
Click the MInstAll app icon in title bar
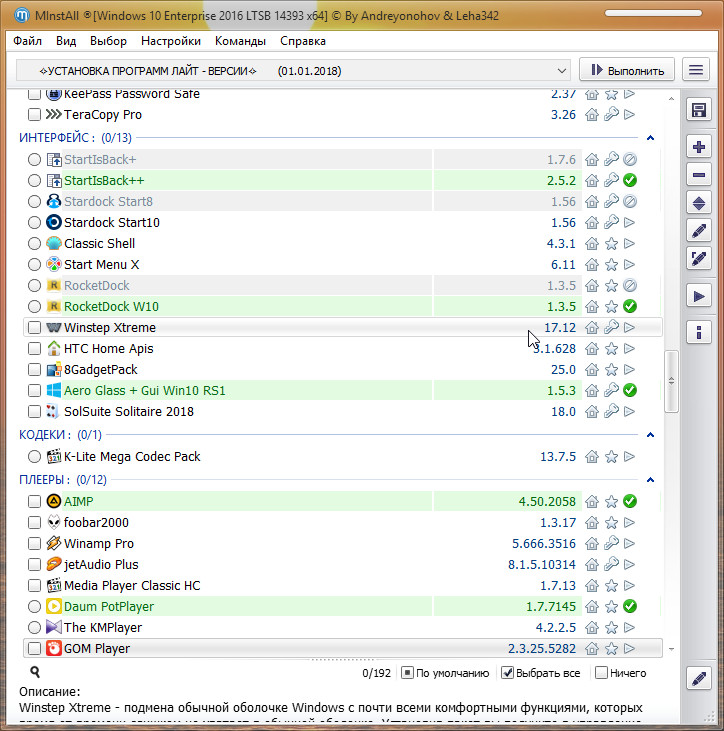21,15
